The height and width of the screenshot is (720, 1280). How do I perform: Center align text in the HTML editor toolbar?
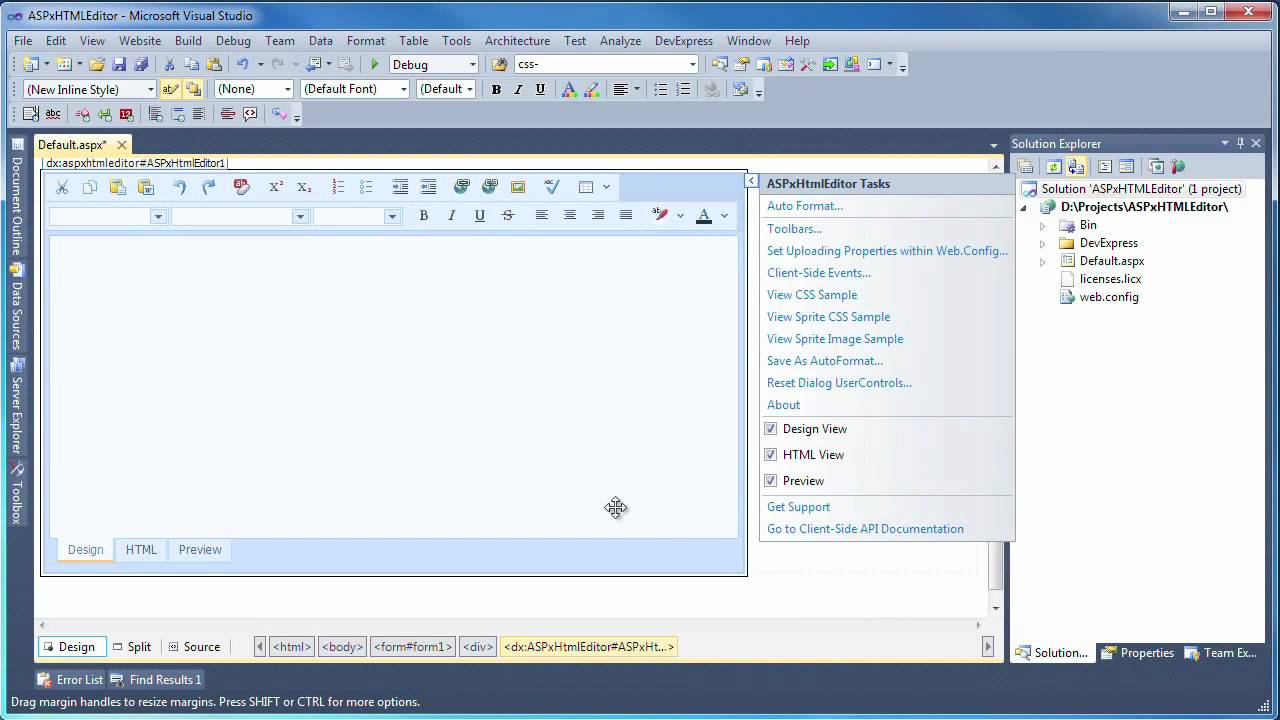(x=570, y=216)
